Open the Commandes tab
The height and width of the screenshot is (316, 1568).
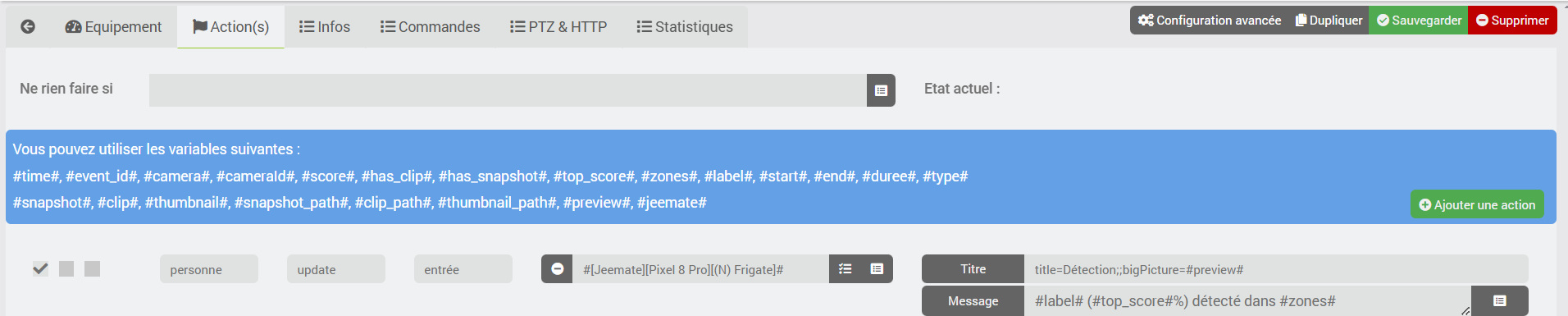431,27
